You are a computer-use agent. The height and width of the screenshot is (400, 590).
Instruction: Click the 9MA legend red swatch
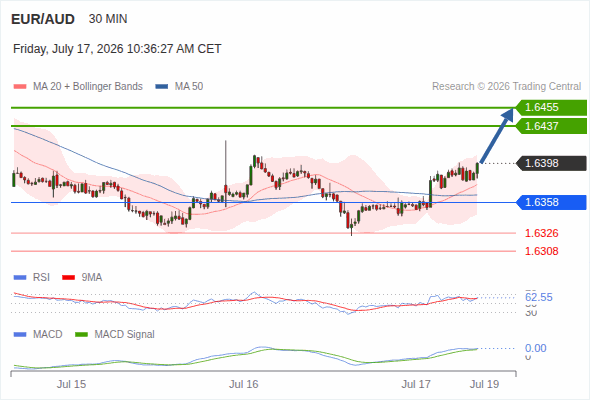point(68,278)
